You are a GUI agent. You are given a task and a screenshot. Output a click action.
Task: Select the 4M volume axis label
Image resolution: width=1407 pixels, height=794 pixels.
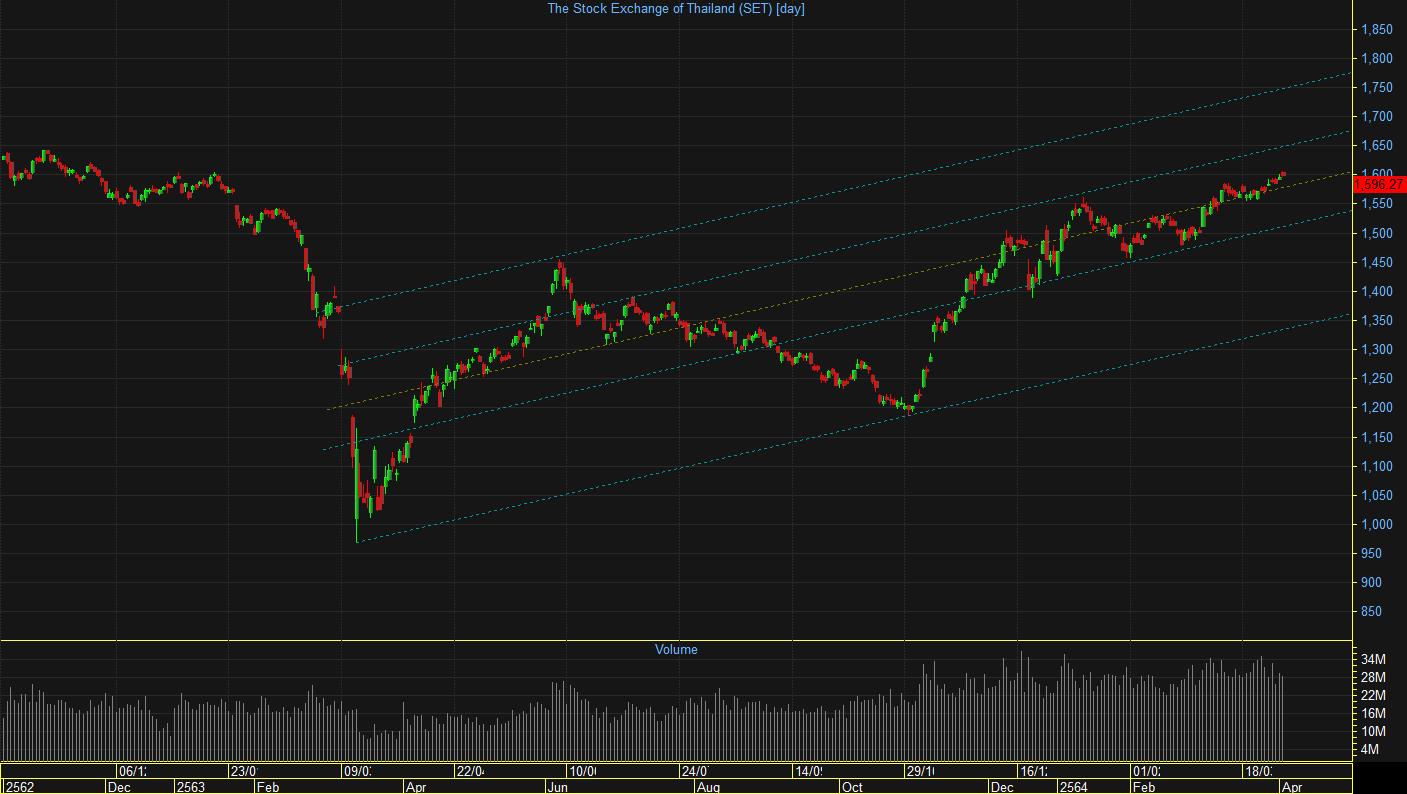coord(1370,749)
